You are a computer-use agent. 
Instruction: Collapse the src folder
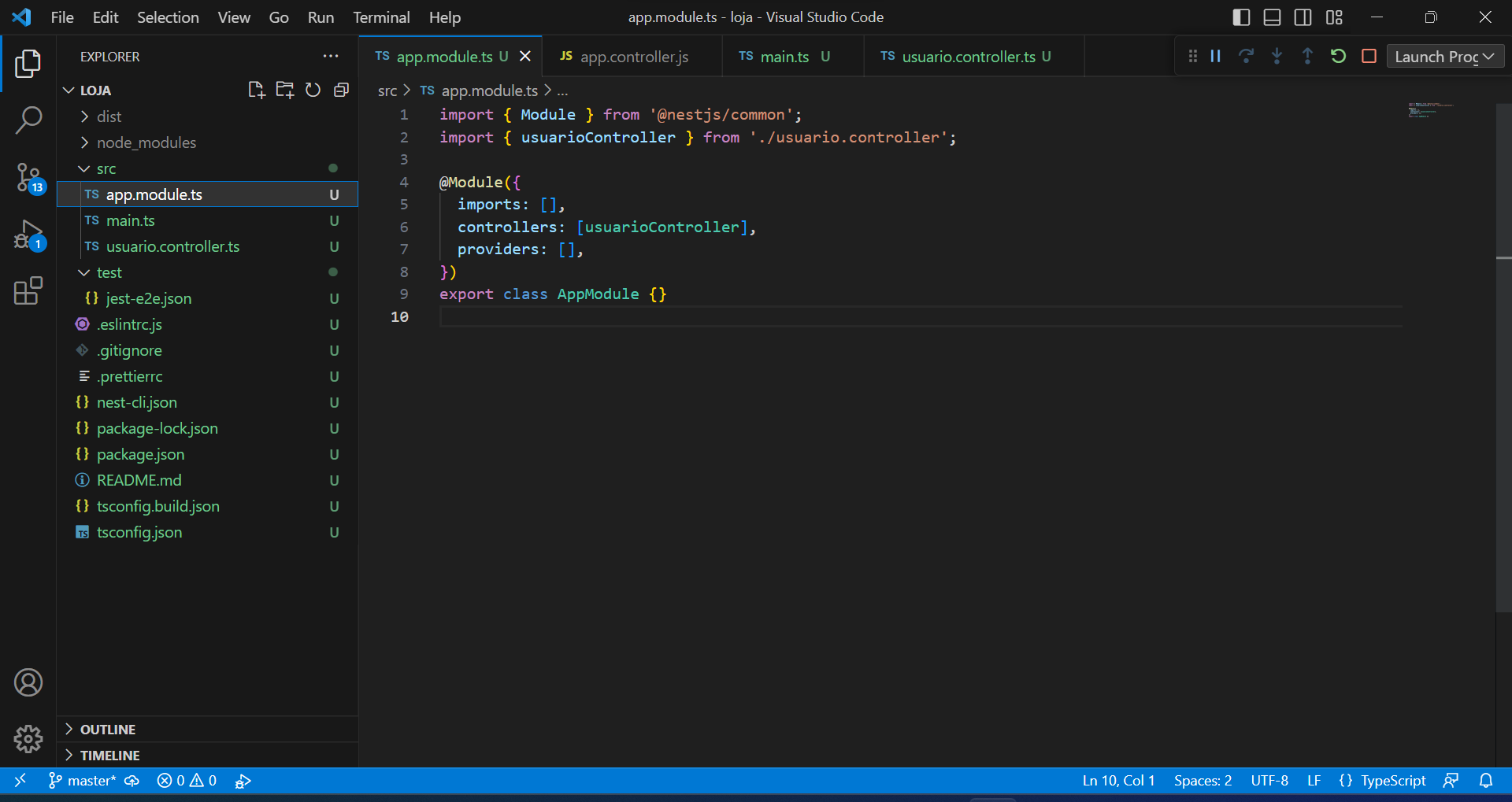click(208, 168)
